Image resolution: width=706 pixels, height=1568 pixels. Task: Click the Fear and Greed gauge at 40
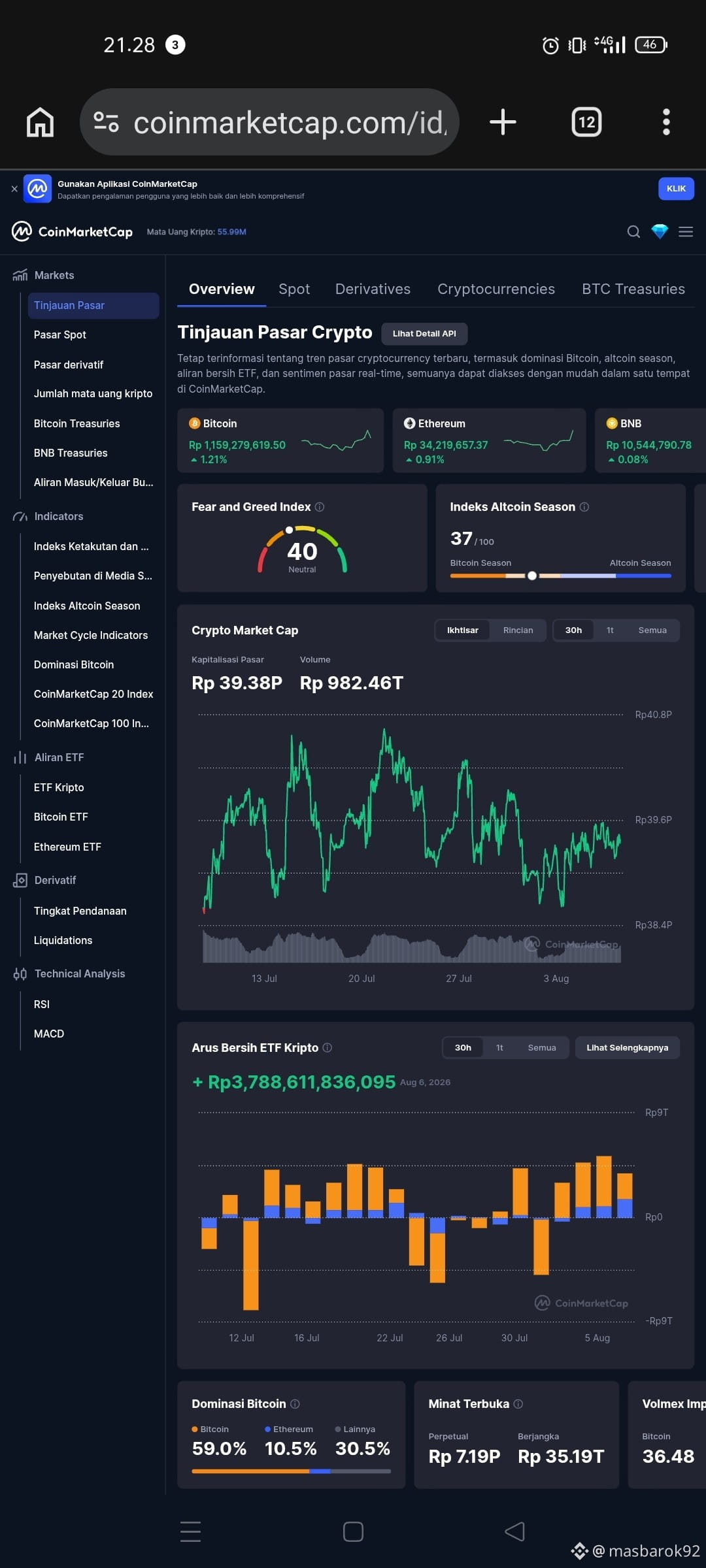(x=302, y=550)
